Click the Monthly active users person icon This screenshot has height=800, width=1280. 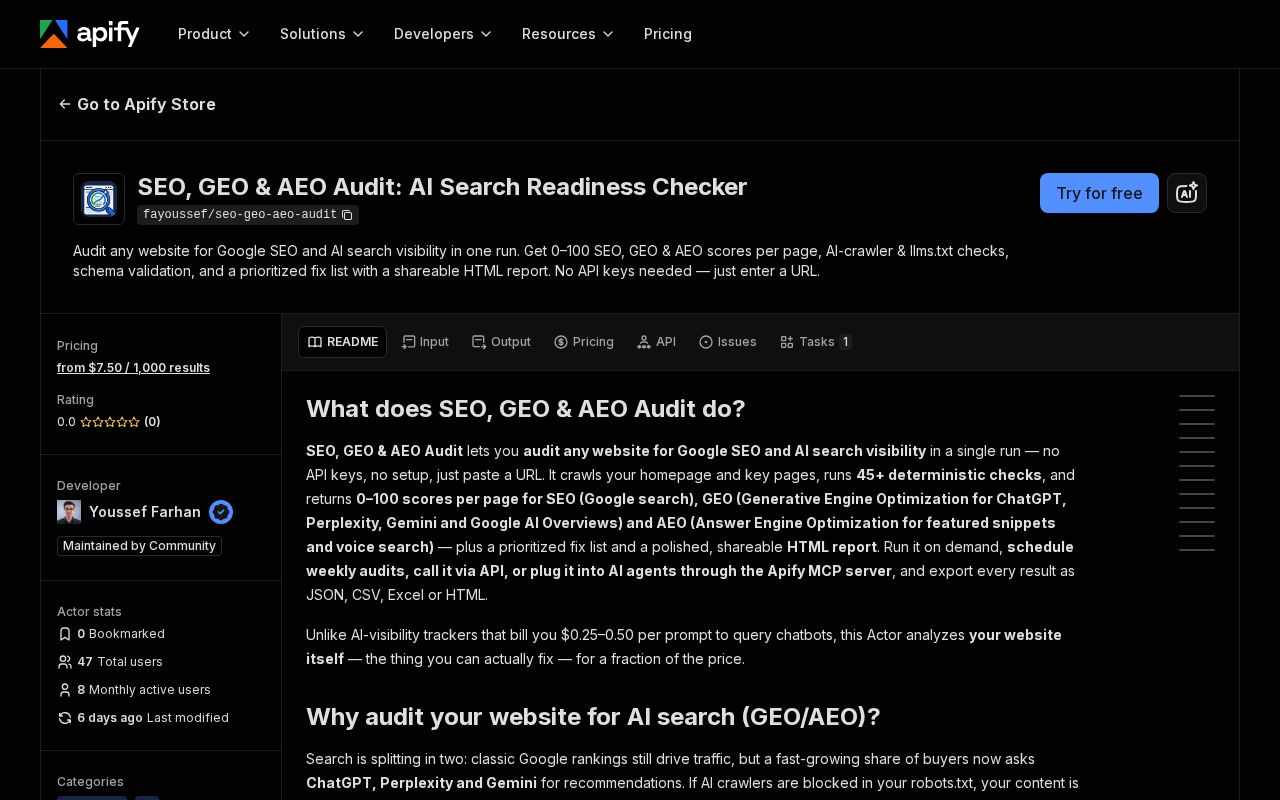pos(65,690)
